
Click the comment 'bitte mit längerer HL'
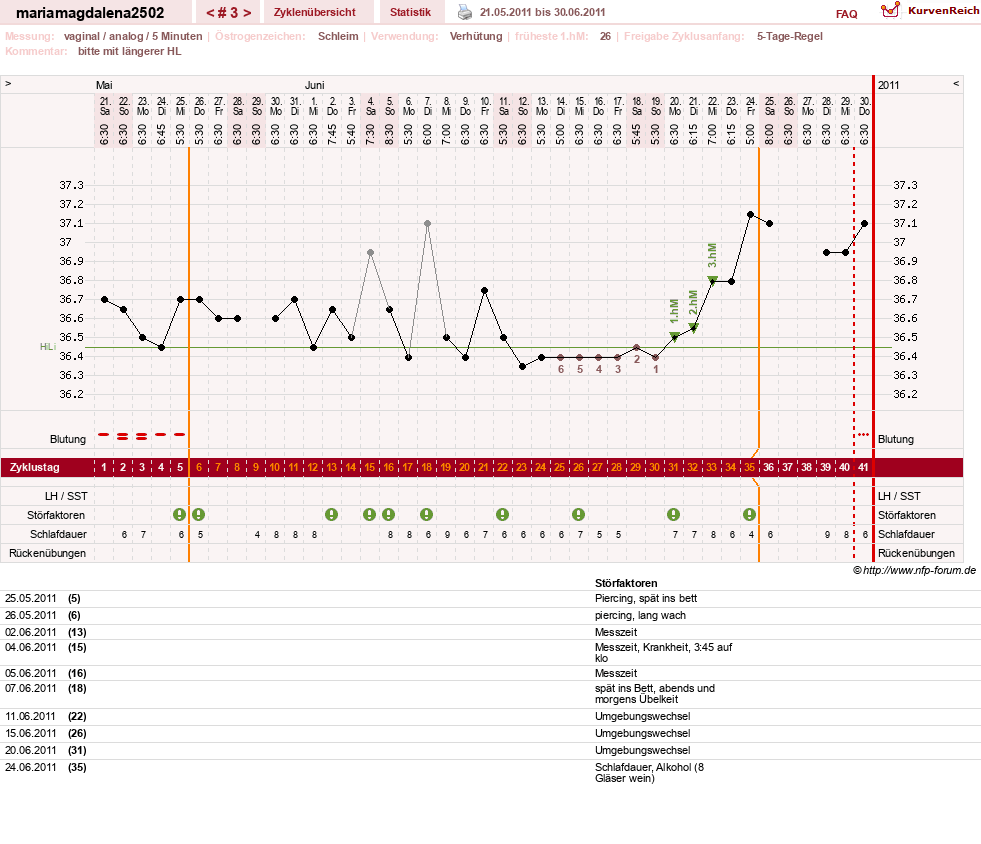(x=130, y=51)
